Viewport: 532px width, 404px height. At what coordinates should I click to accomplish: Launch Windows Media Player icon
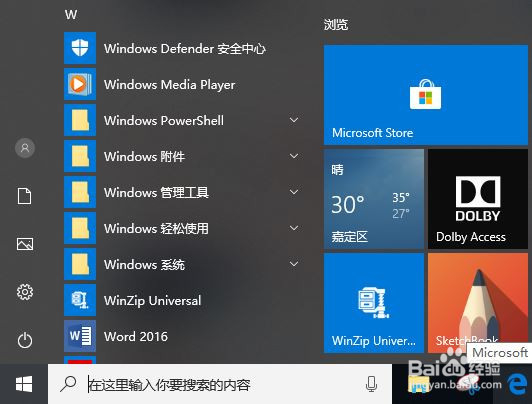point(80,84)
